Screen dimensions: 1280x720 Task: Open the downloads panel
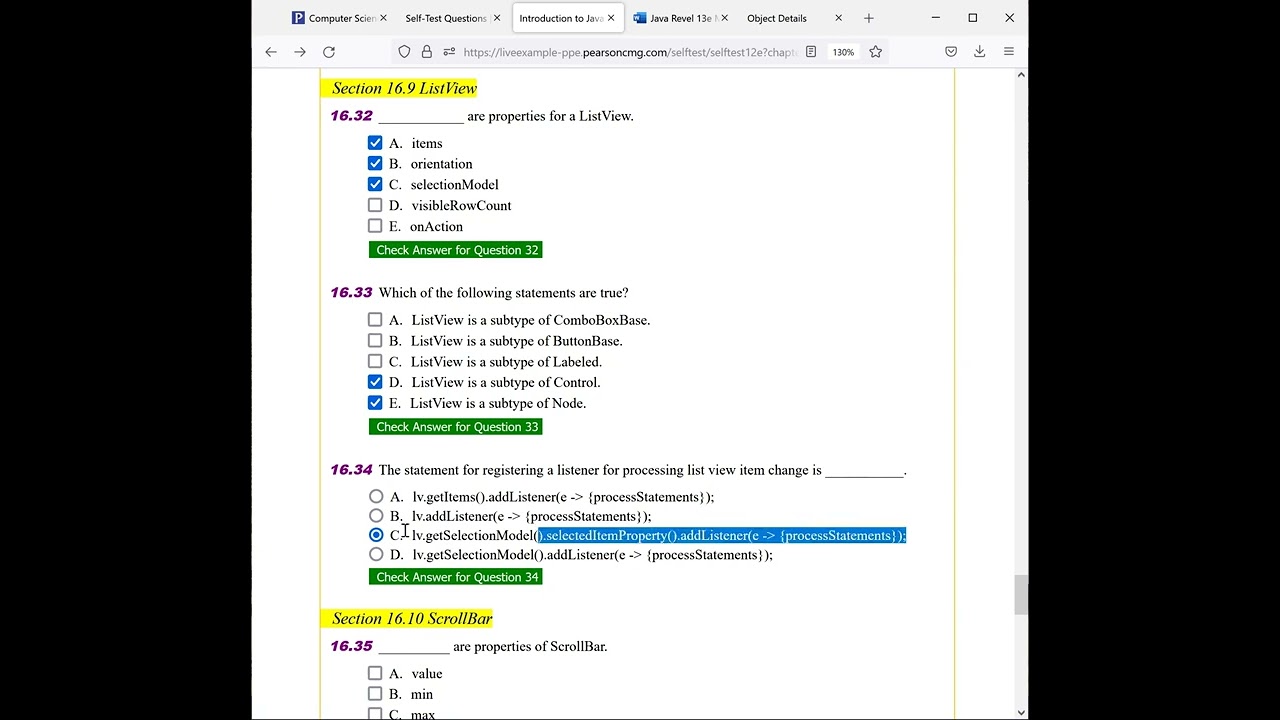coord(980,52)
